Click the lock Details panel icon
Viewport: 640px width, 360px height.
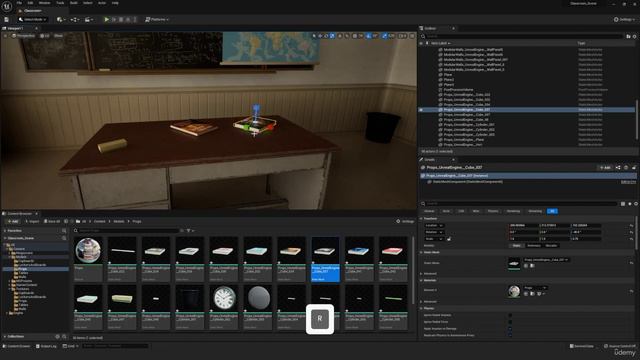[634, 167]
